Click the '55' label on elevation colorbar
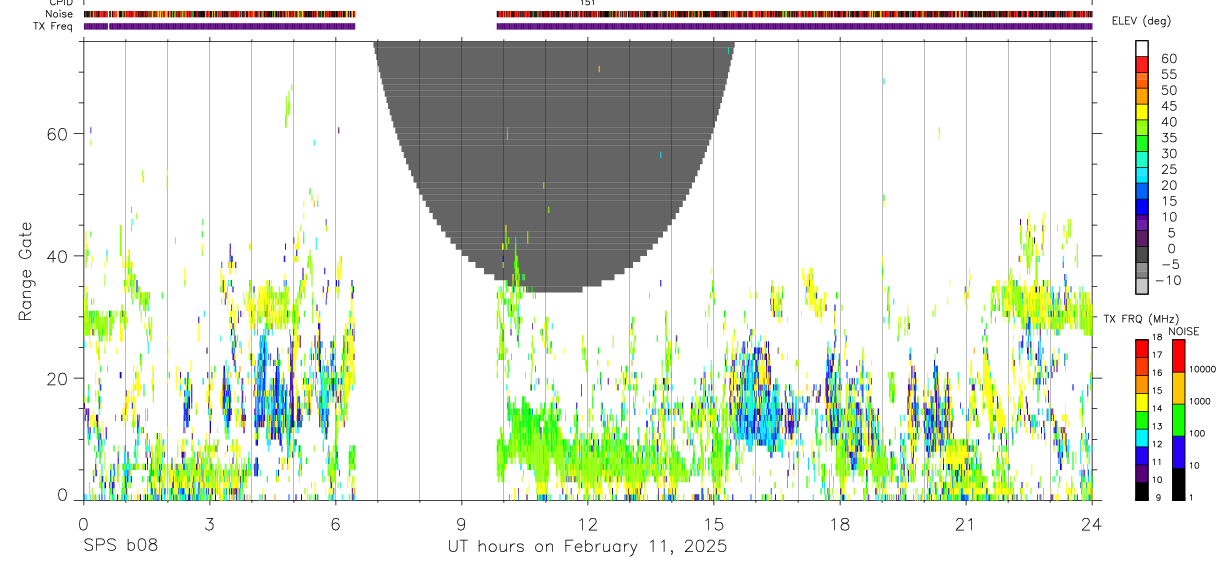Viewport: 1228px width, 567px height. [x=1168, y=75]
